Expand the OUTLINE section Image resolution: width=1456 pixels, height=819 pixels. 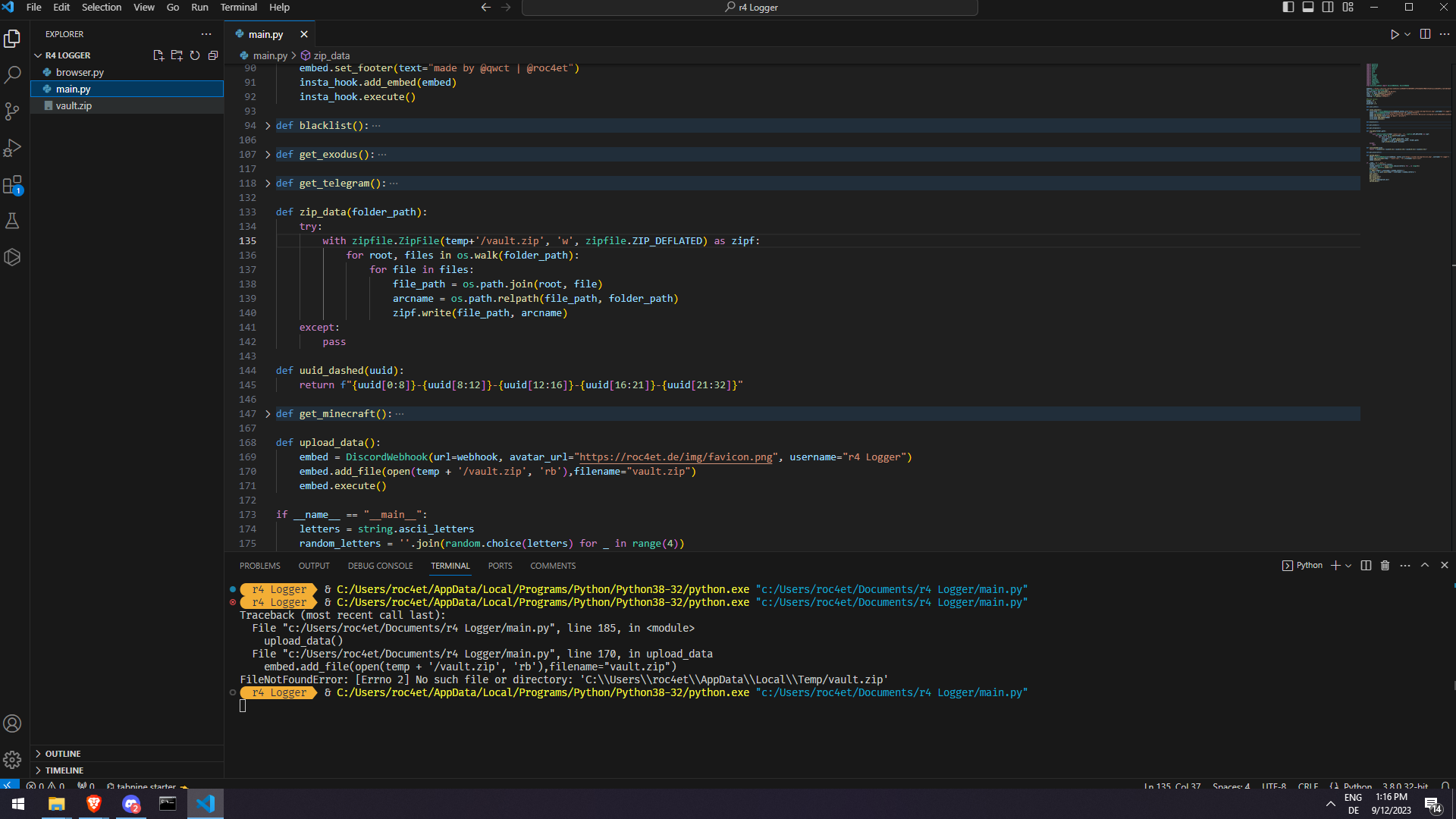click(x=62, y=754)
